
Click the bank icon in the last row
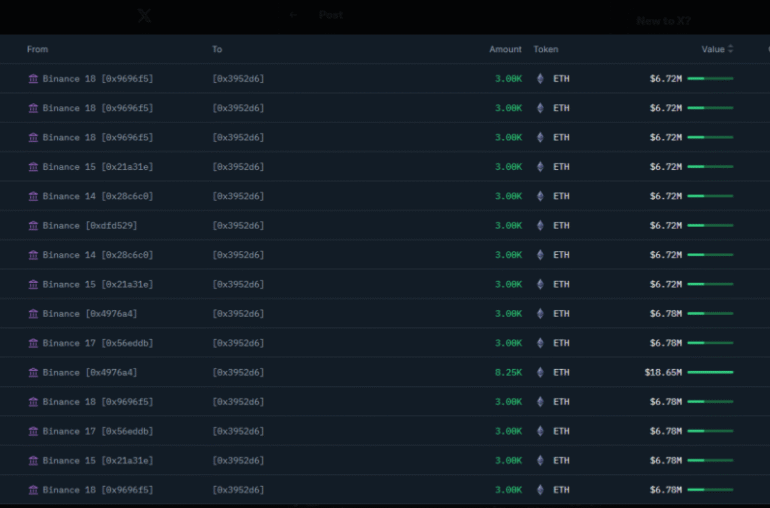tap(33, 490)
